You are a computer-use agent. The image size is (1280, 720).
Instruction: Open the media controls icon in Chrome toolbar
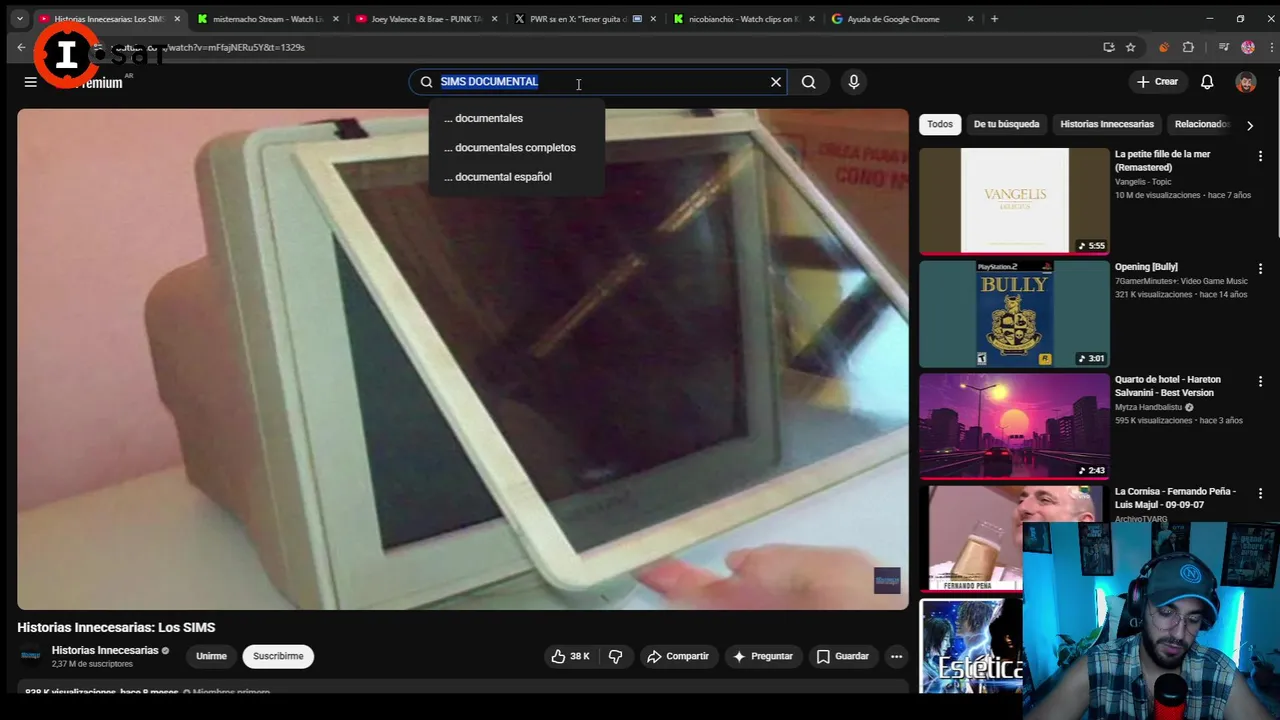(x=1223, y=47)
